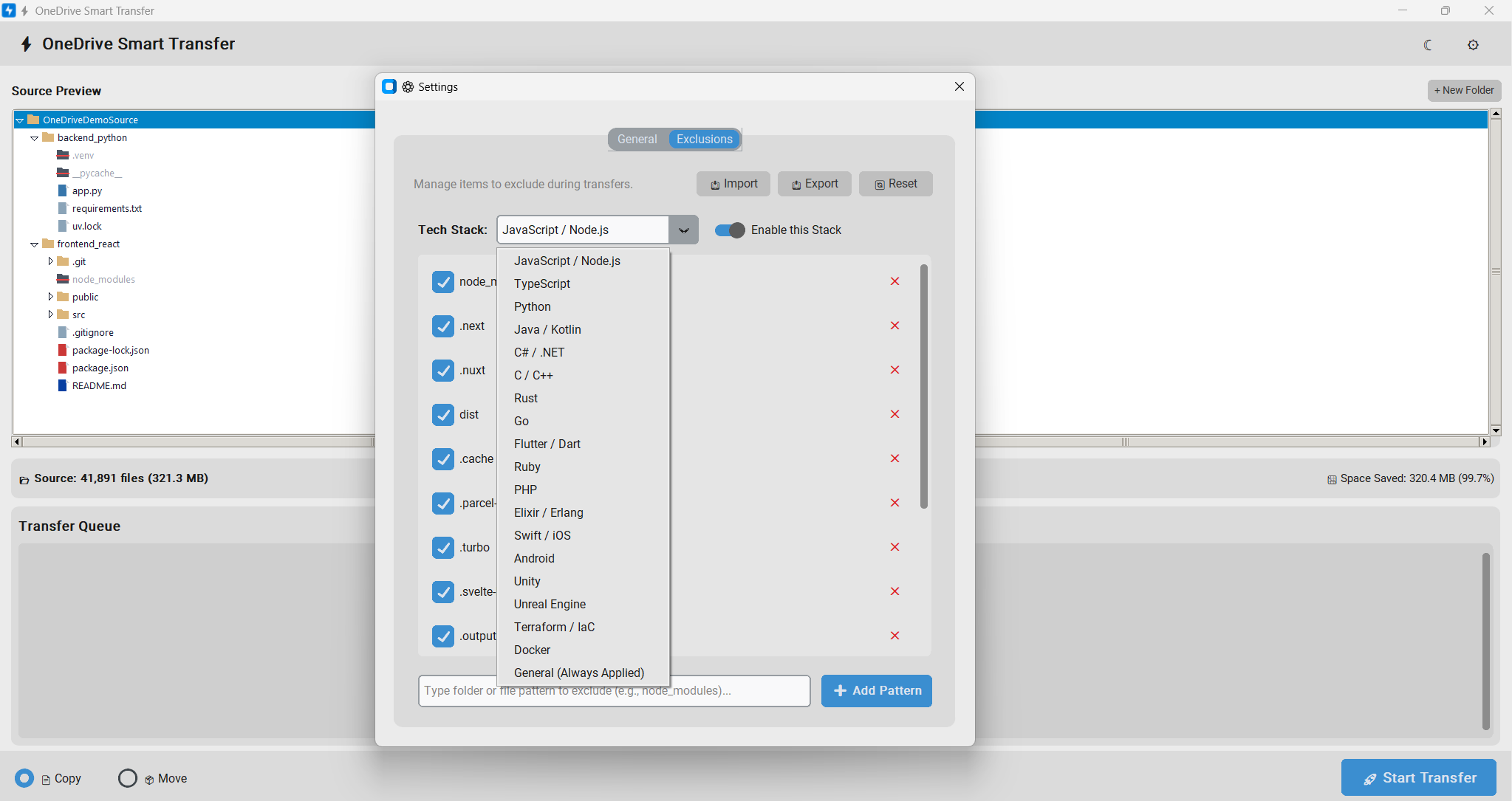Expand the public folder
This screenshot has height=801, width=1512.
coord(50,297)
